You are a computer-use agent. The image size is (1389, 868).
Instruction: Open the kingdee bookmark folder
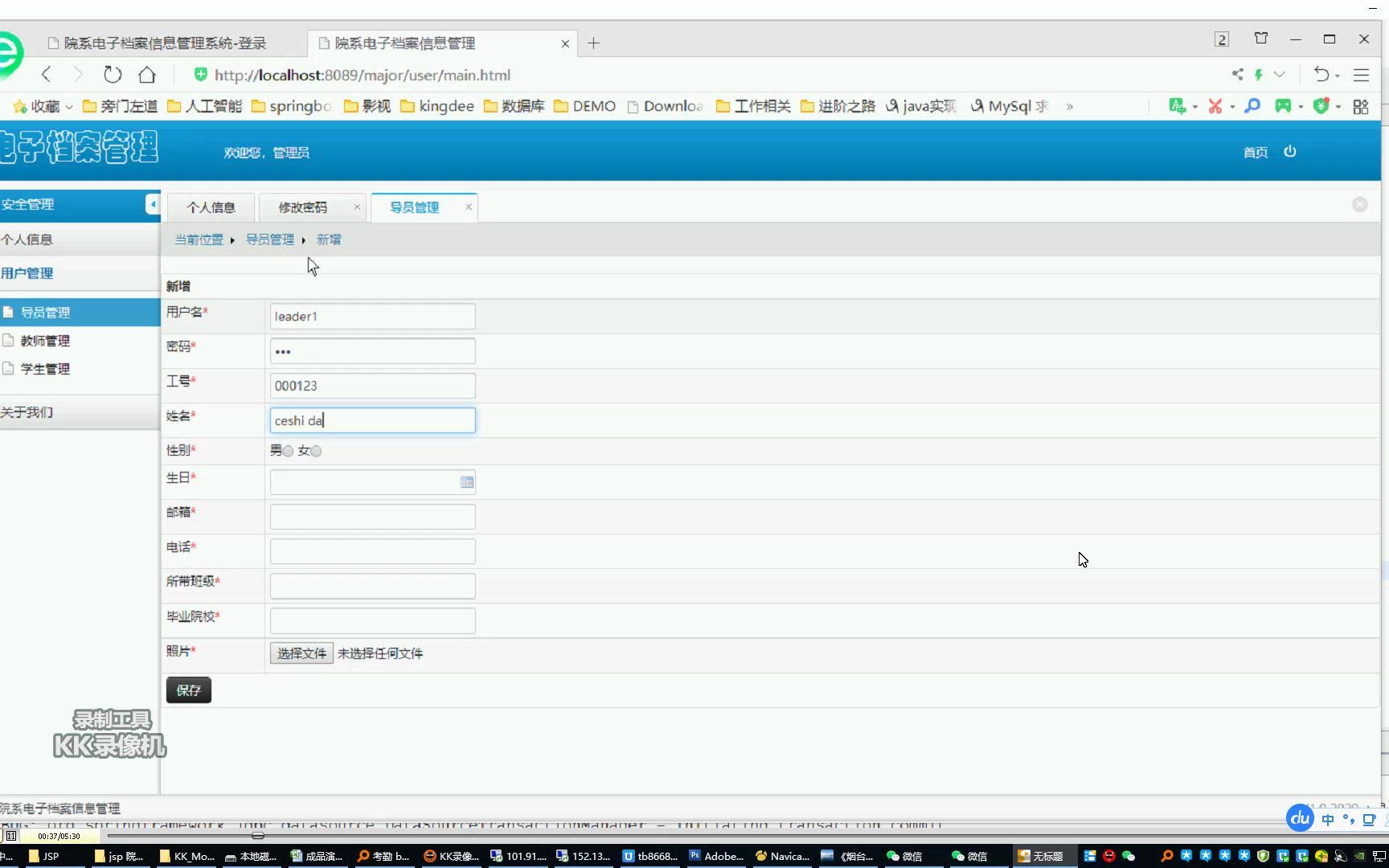coord(437,106)
